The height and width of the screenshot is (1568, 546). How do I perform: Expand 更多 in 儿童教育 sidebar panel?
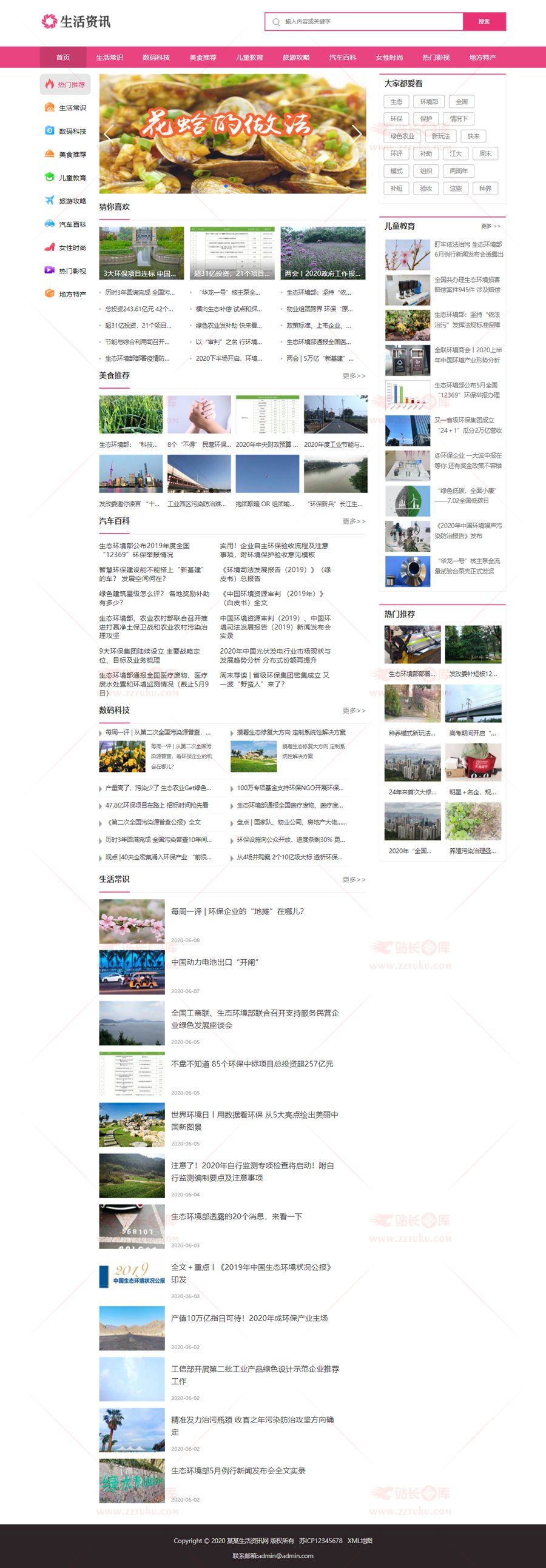(490, 226)
